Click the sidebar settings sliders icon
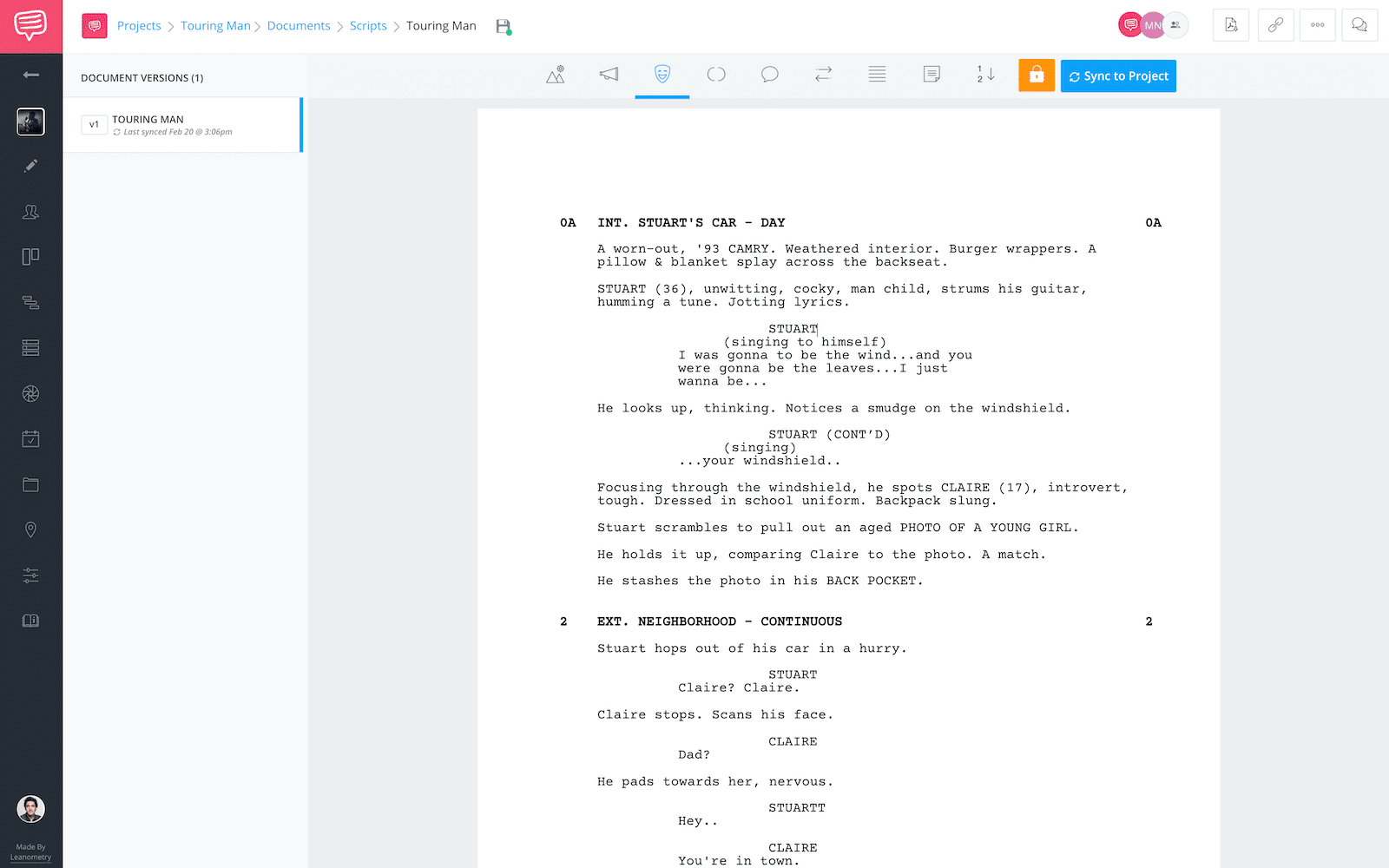The image size is (1389, 868). [31, 575]
